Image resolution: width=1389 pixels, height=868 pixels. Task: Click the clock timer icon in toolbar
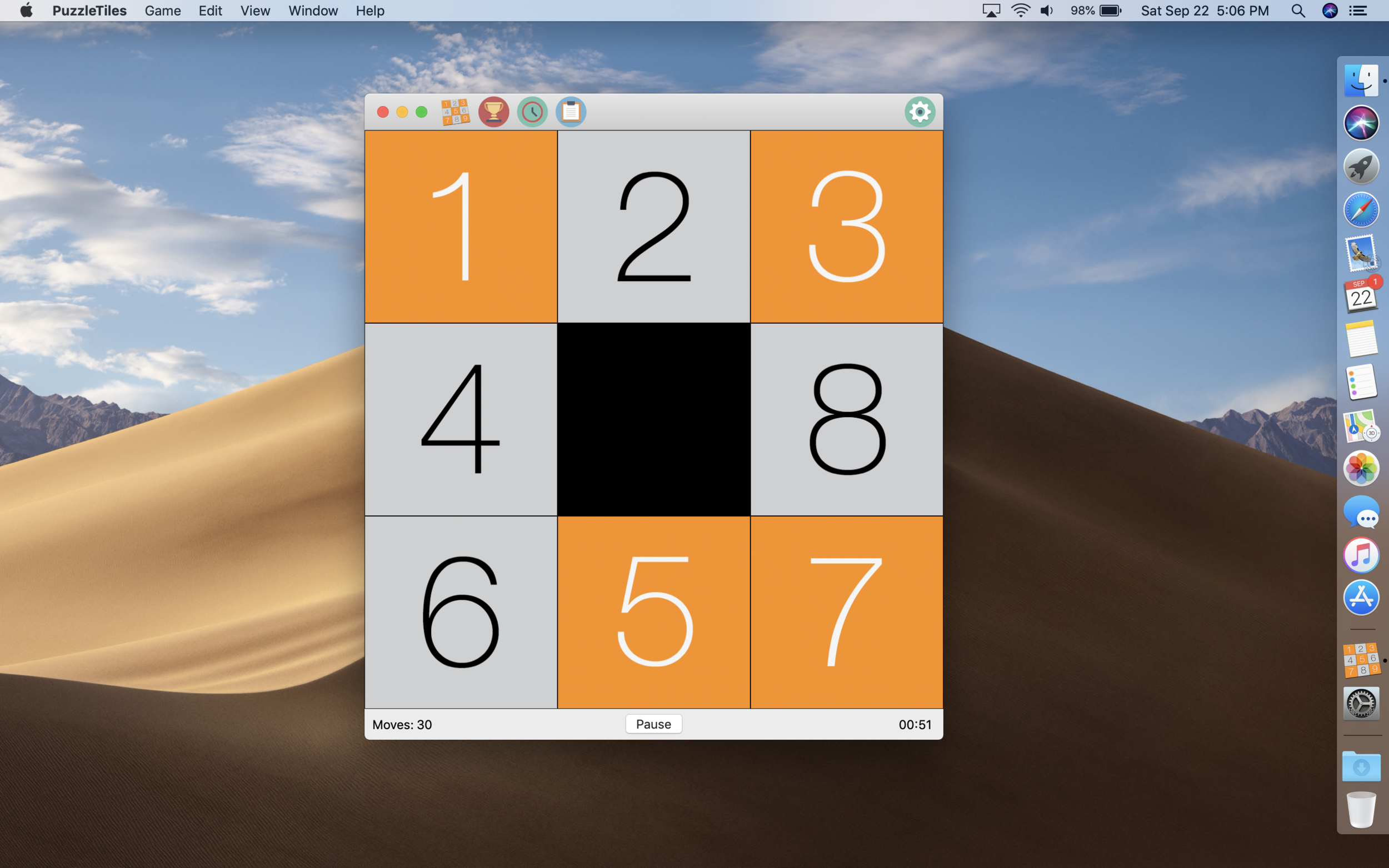click(x=532, y=112)
